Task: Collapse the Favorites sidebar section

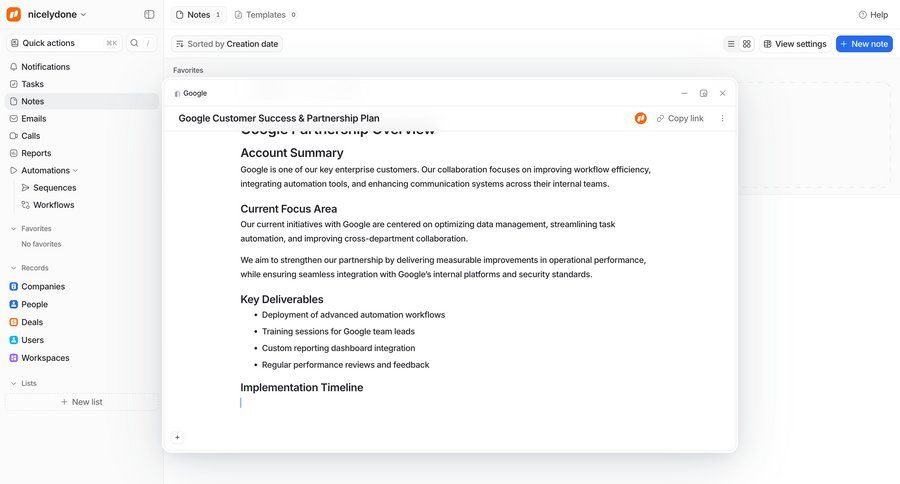Action: [x=14, y=229]
